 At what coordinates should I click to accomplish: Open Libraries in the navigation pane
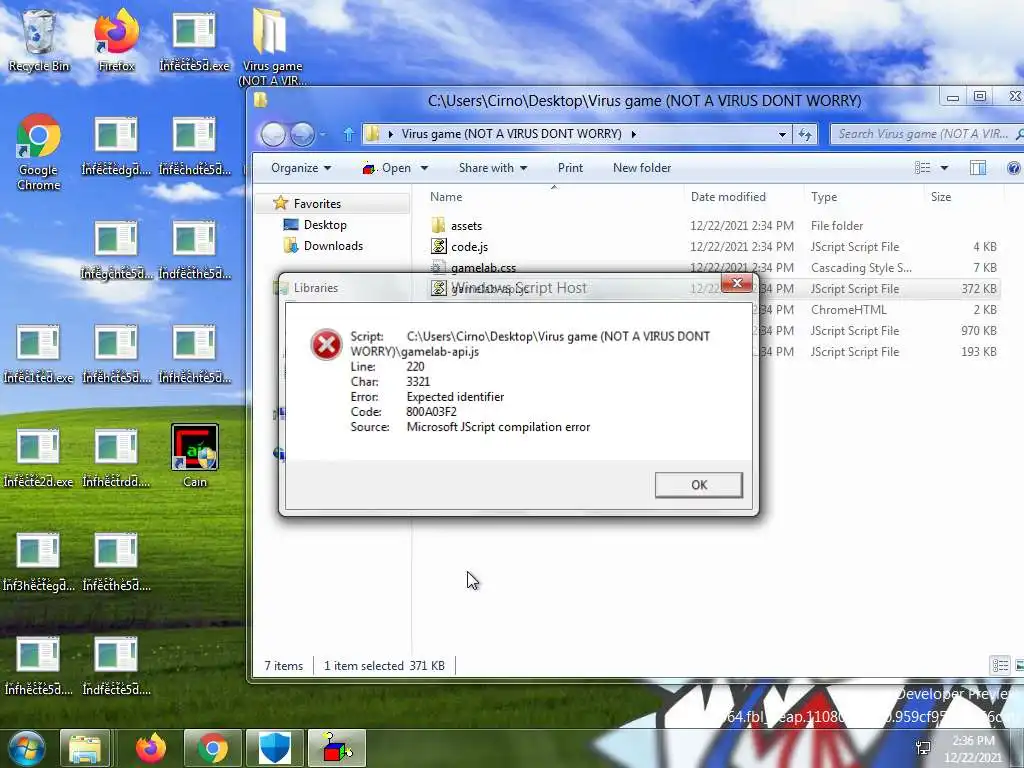pyautogui.click(x=315, y=287)
